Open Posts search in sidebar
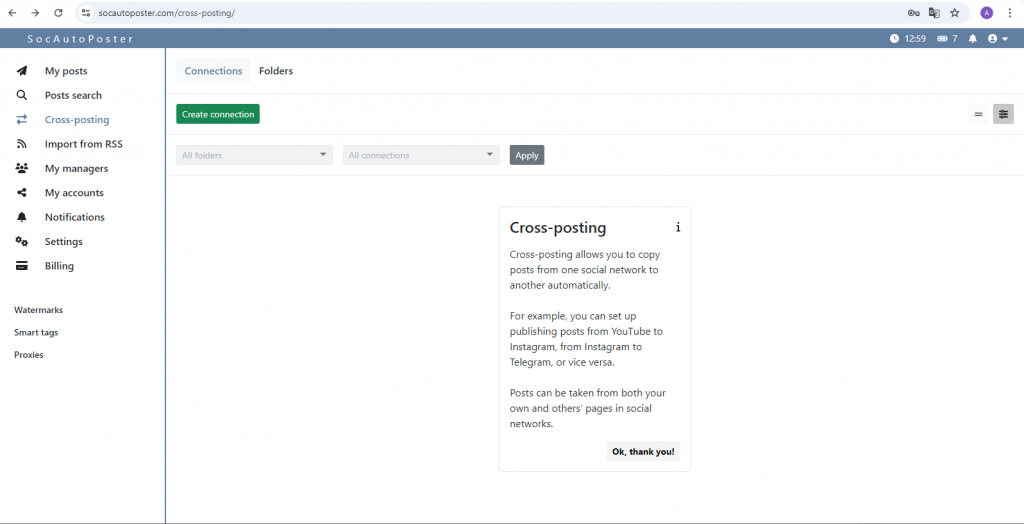Screen dimensions: 1024x524 (73, 96)
